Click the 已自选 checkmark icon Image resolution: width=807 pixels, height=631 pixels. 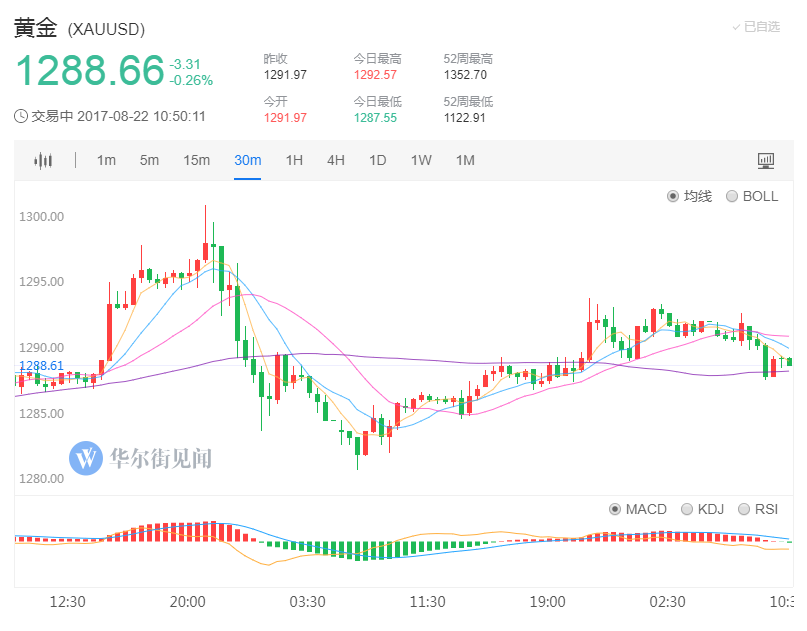point(736,27)
